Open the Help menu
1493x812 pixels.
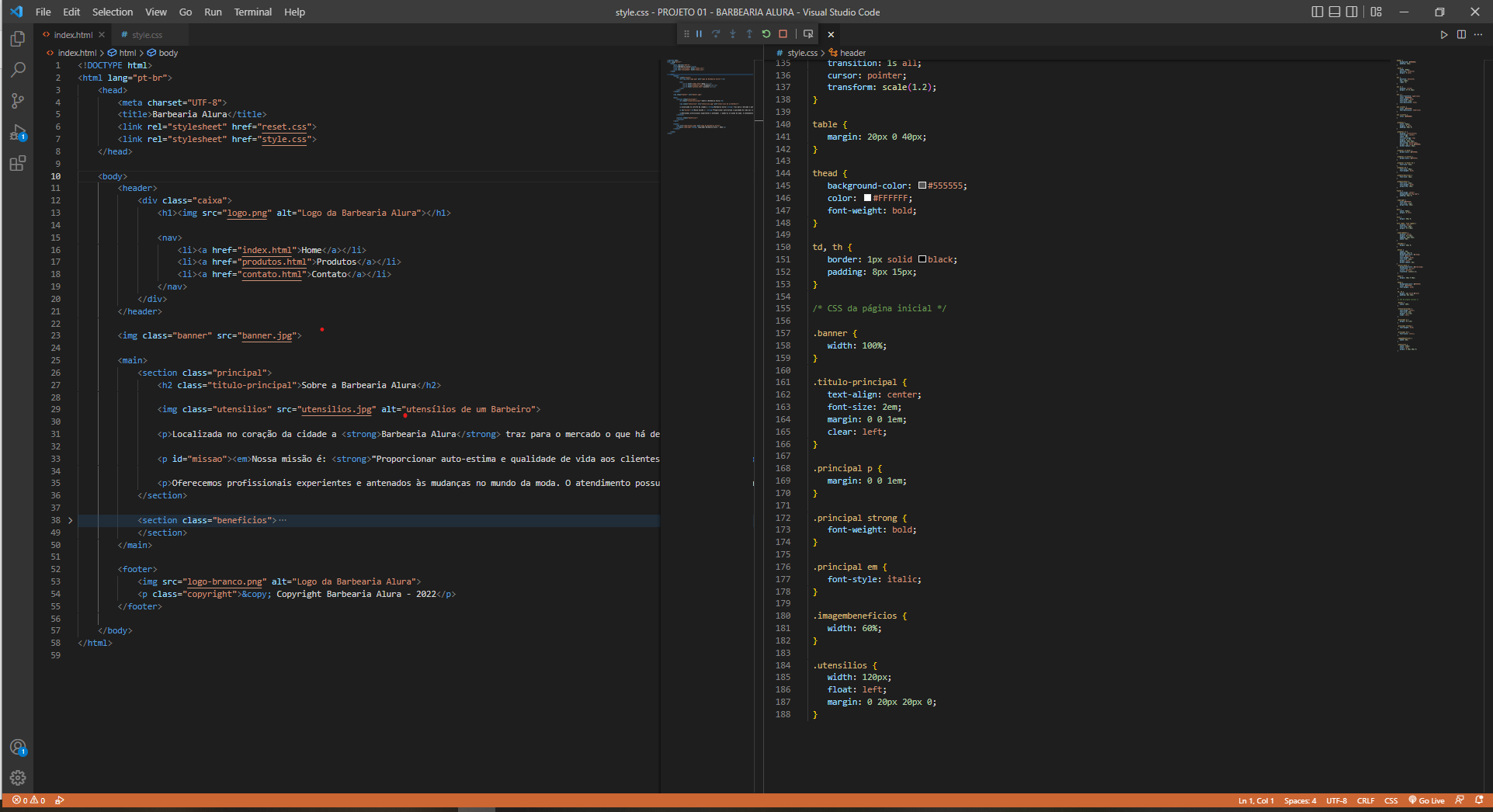294,12
